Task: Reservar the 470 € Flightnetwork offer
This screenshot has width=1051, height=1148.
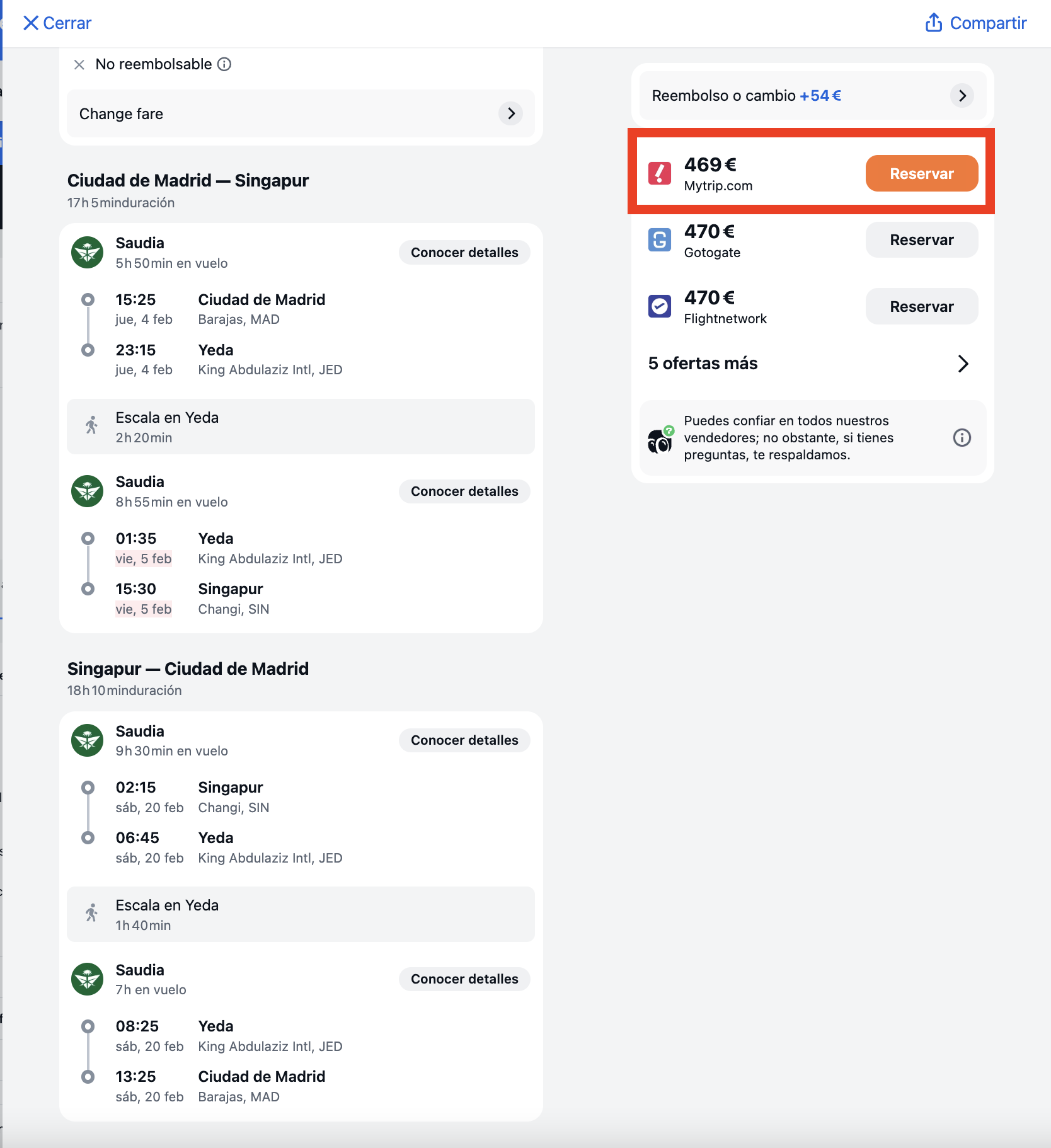Action: (x=921, y=307)
